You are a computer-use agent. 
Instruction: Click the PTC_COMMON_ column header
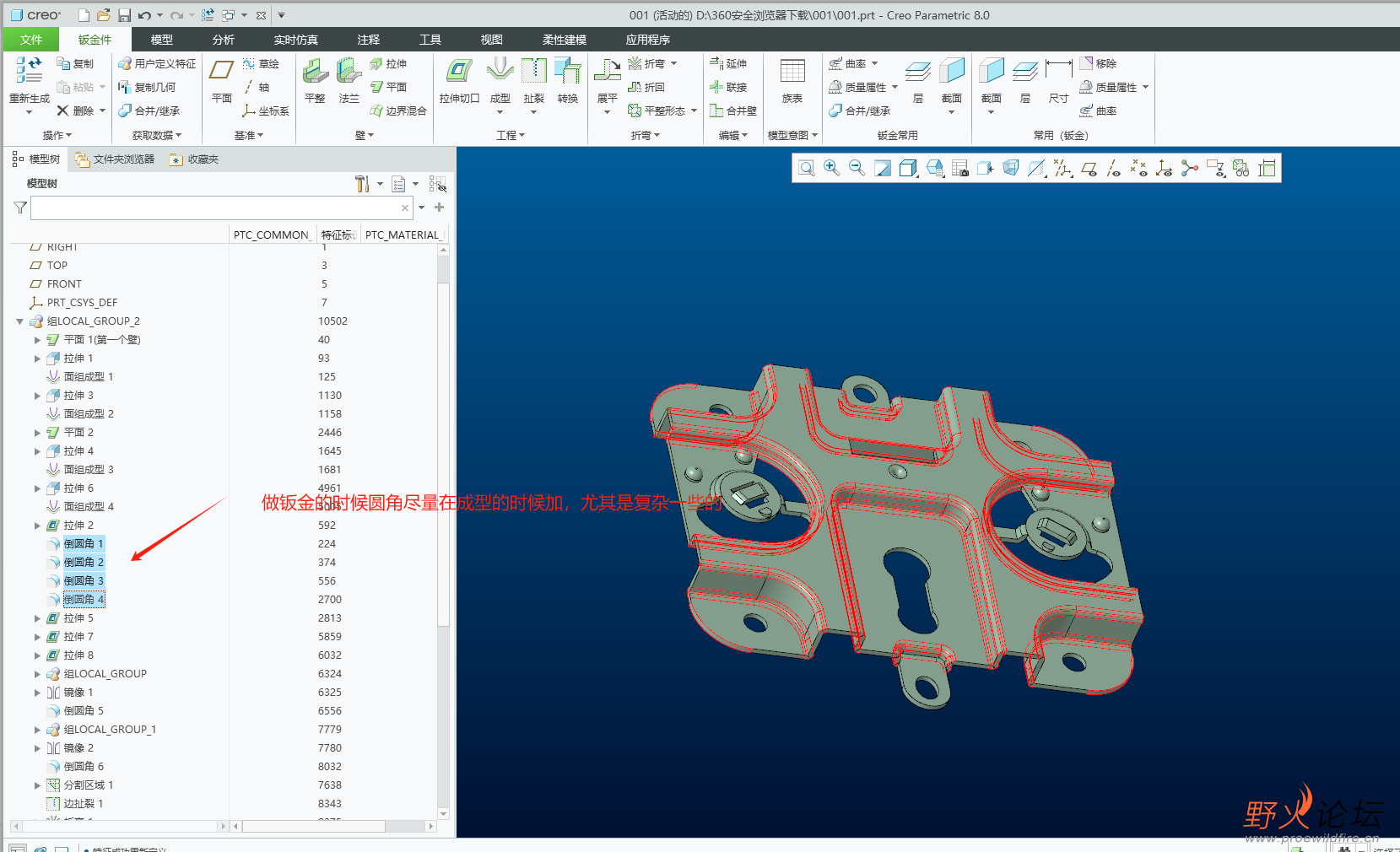[x=273, y=235]
